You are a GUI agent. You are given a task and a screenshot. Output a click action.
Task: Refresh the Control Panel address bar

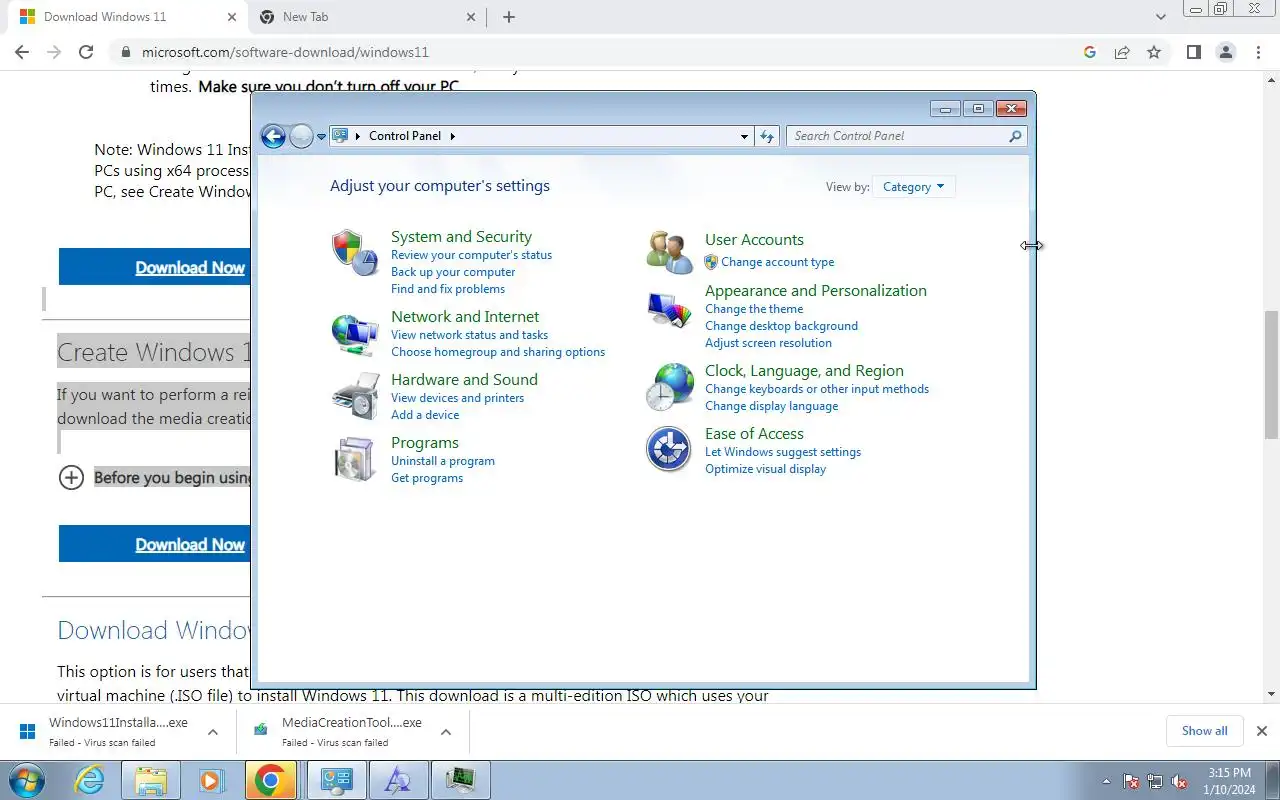tap(767, 136)
